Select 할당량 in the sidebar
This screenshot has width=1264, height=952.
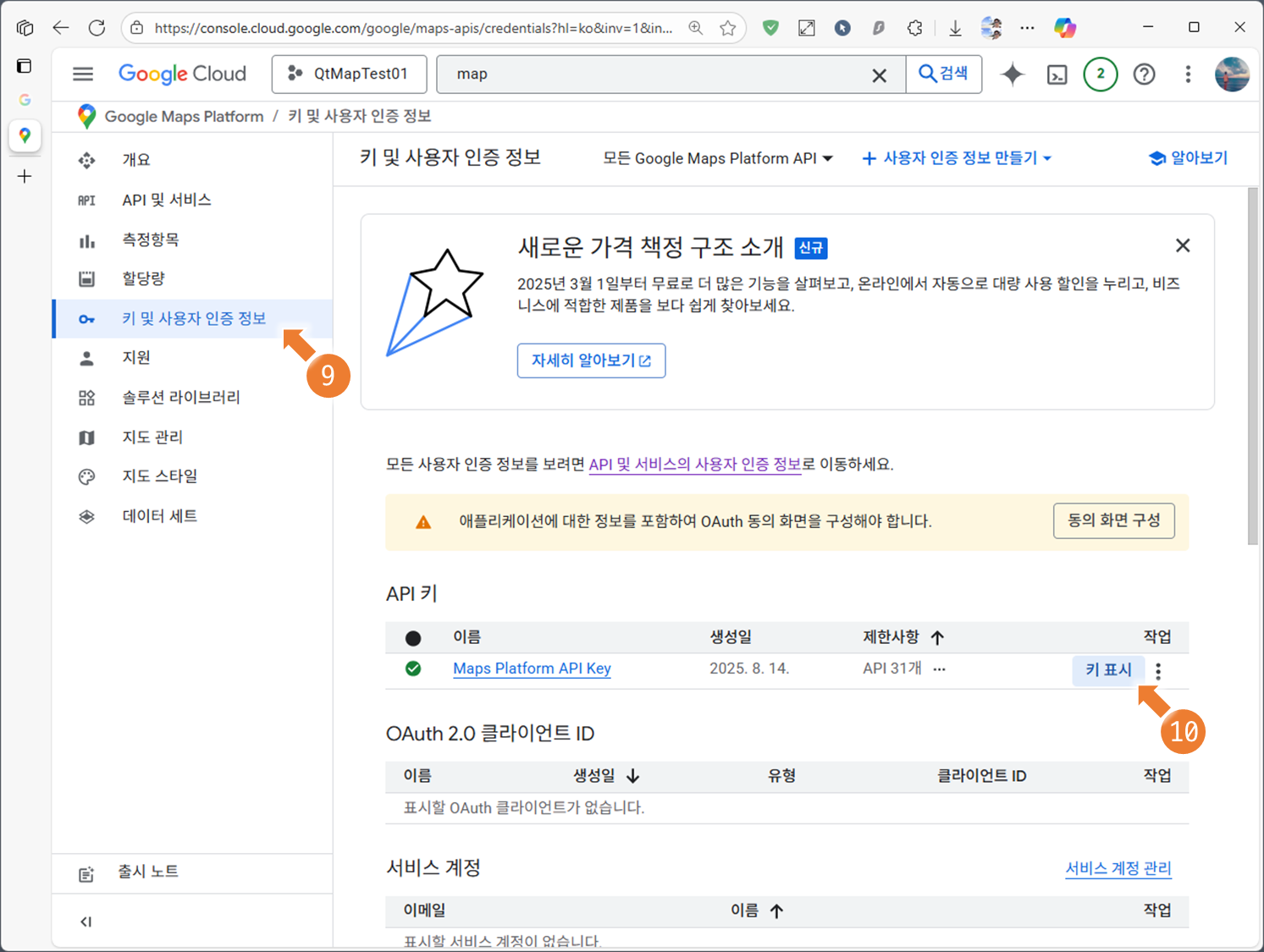(193, 278)
